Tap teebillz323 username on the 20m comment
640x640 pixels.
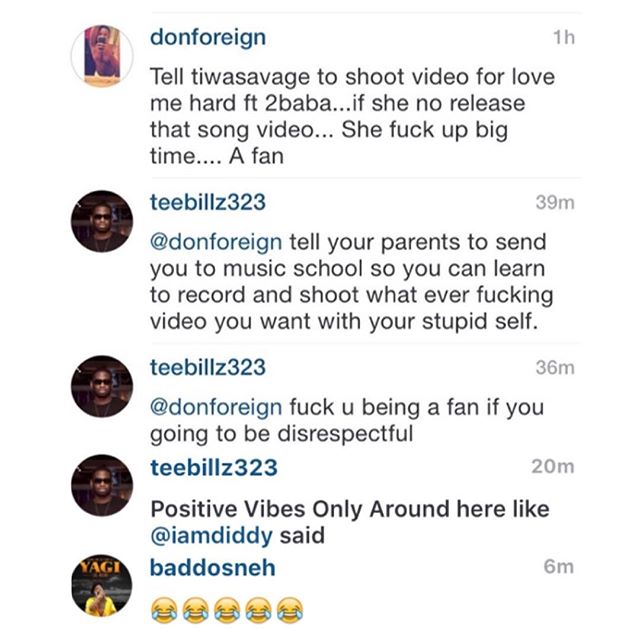[x=214, y=468]
